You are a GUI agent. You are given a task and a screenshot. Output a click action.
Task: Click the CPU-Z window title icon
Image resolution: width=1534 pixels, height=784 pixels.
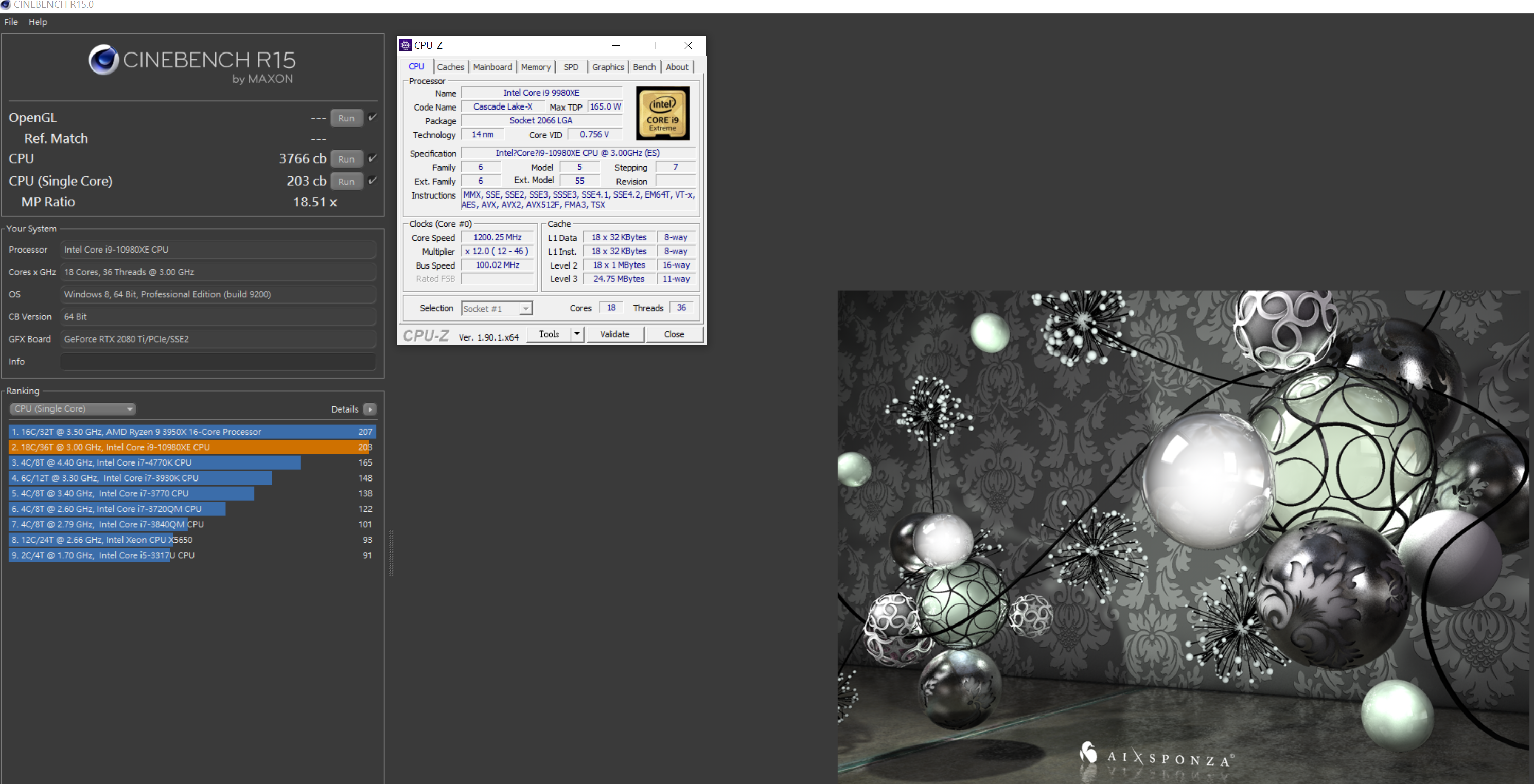(405, 45)
